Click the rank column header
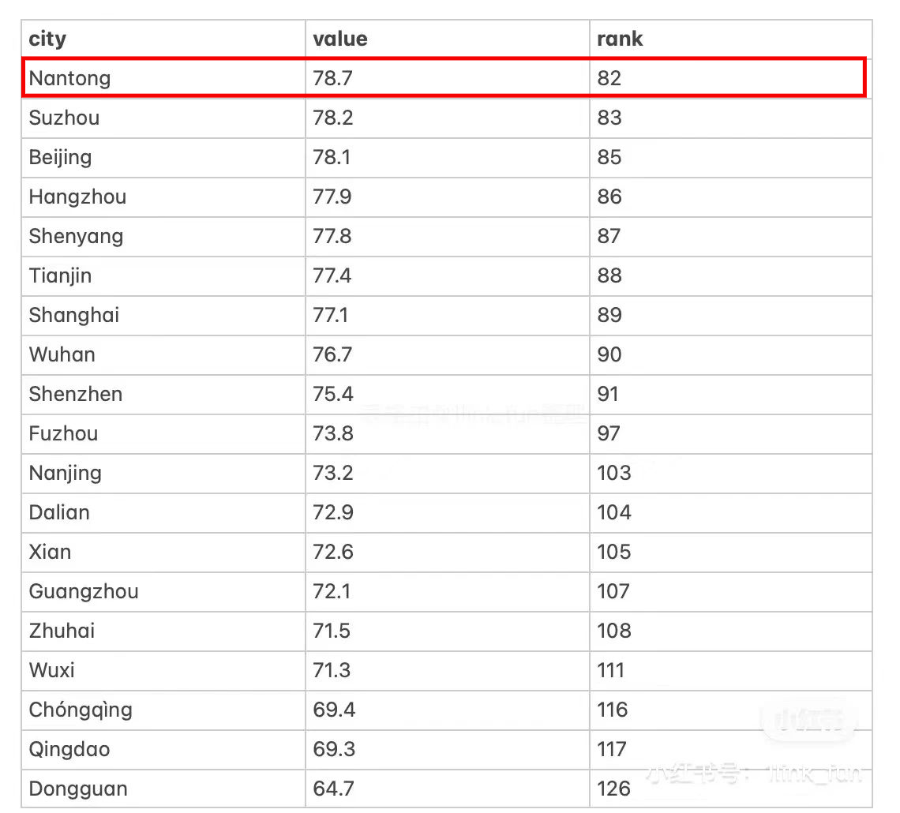900x813 pixels. pyautogui.click(x=731, y=39)
